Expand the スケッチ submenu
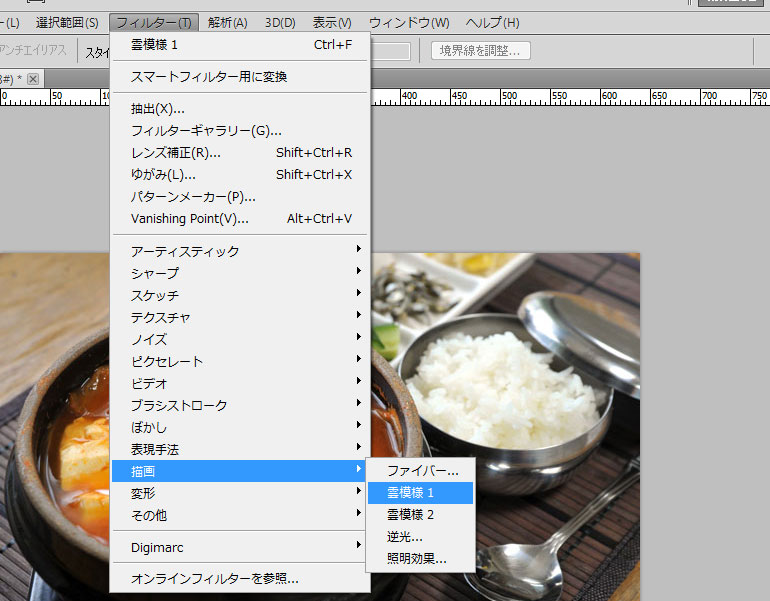This screenshot has height=601, width=770. click(241, 296)
